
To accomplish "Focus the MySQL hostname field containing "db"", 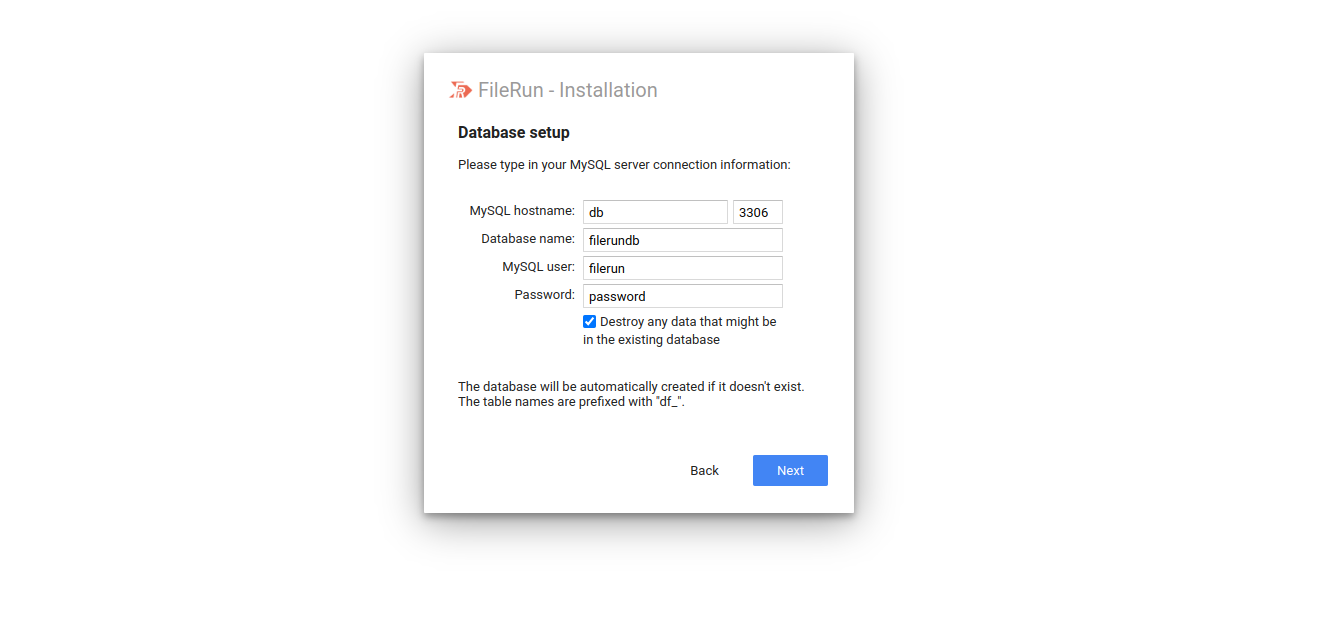I will pos(655,212).
